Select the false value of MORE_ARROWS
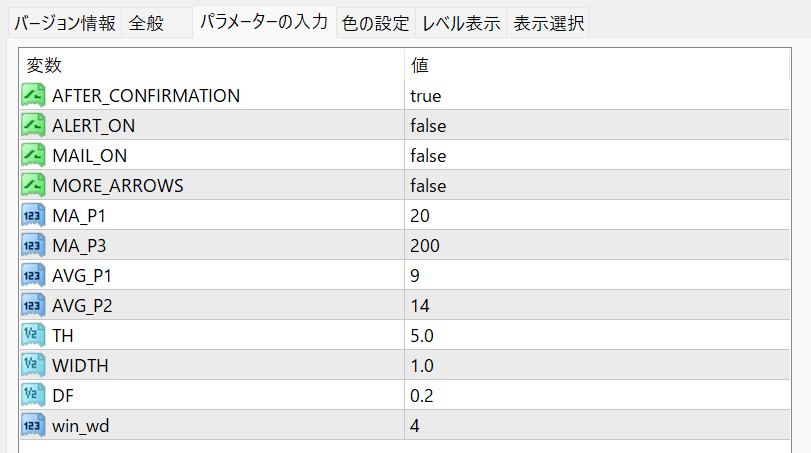The width and height of the screenshot is (811, 453). [x=428, y=186]
